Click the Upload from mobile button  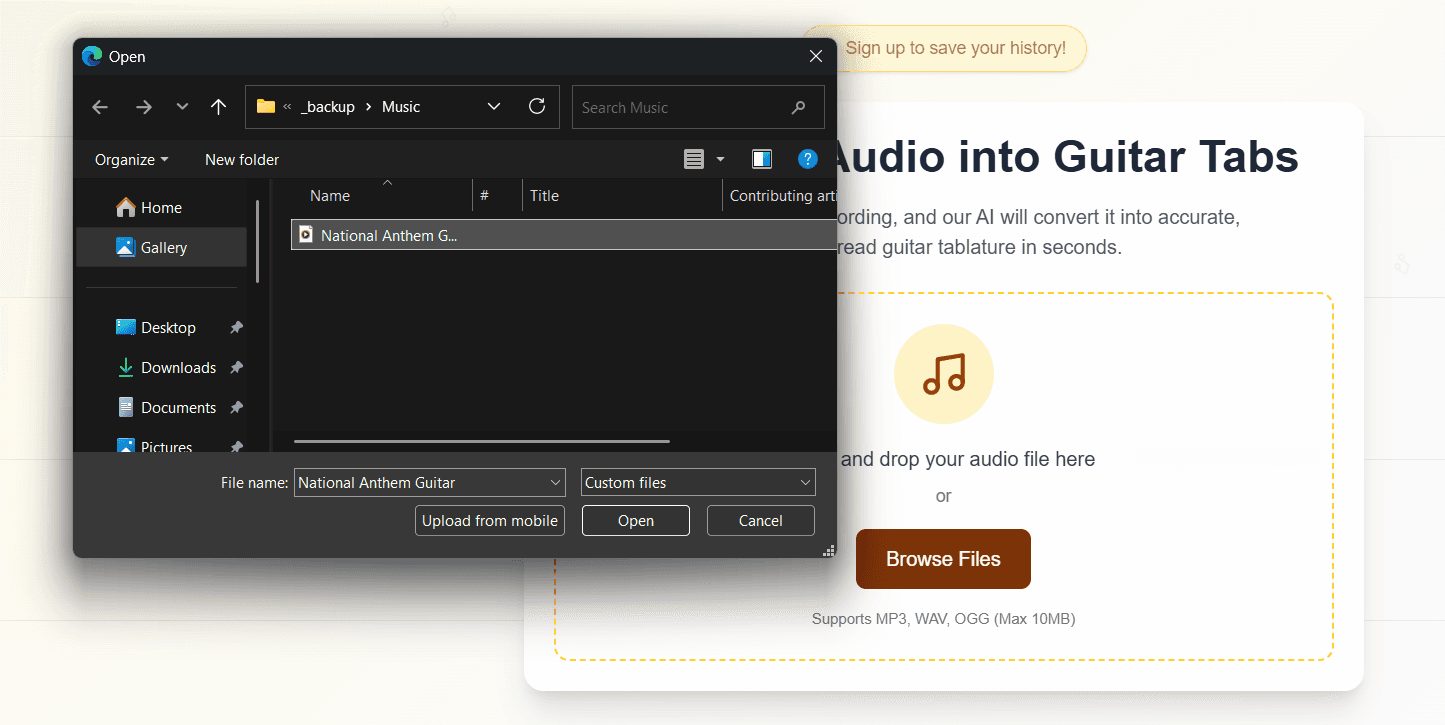pyautogui.click(x=489, y=520)
